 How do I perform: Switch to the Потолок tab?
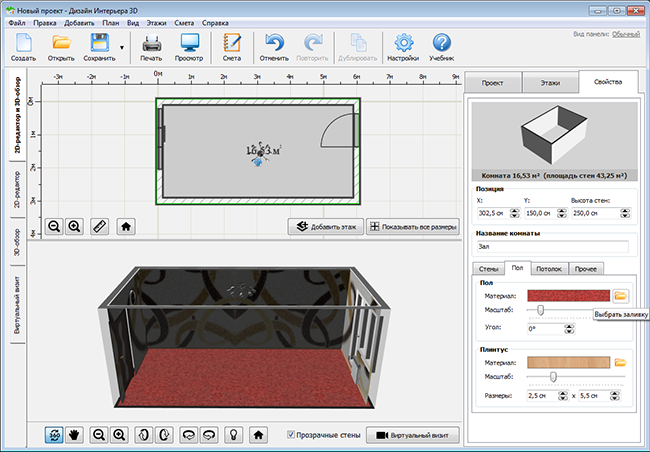[549, 269]
